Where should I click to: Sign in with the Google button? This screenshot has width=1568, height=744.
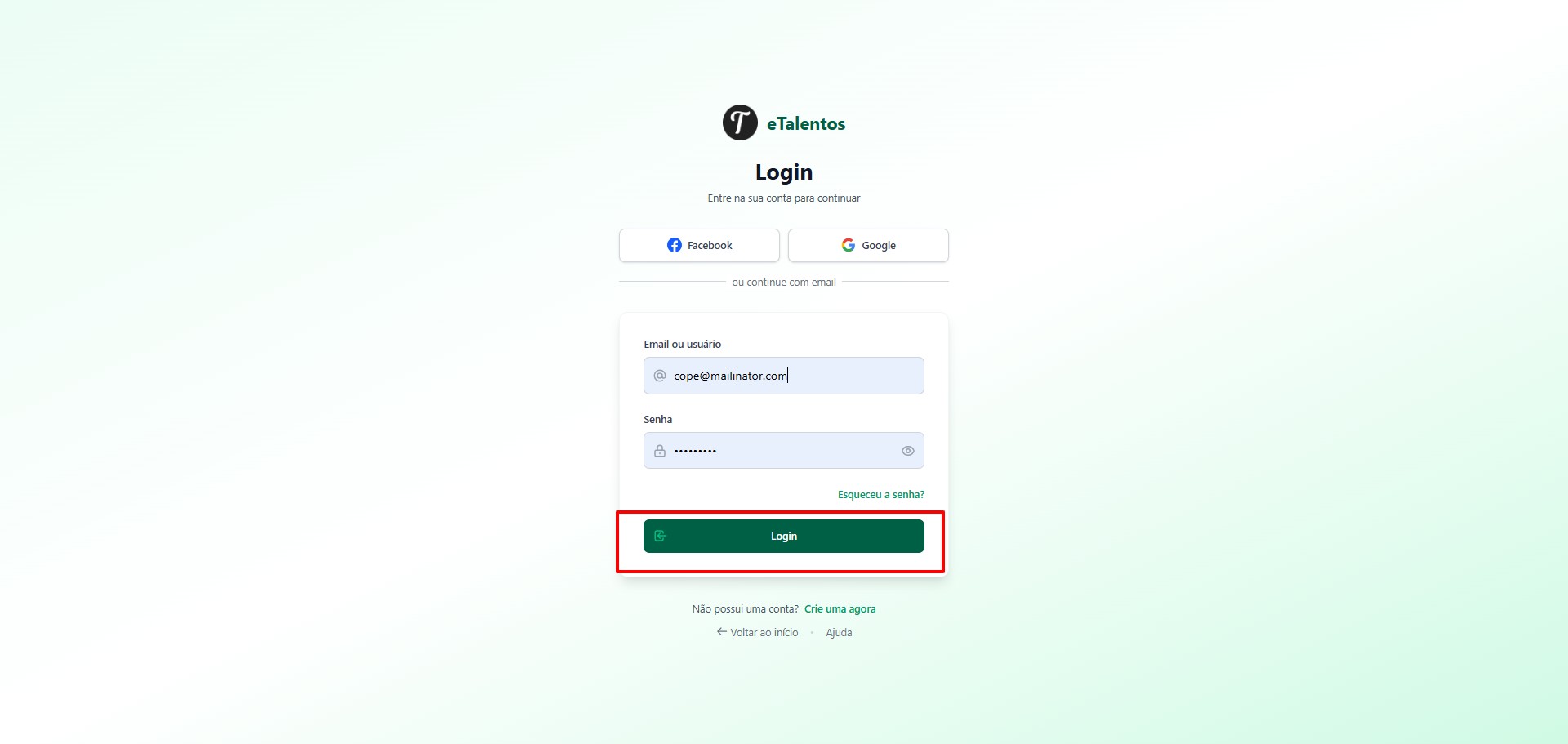click(868, 245)
